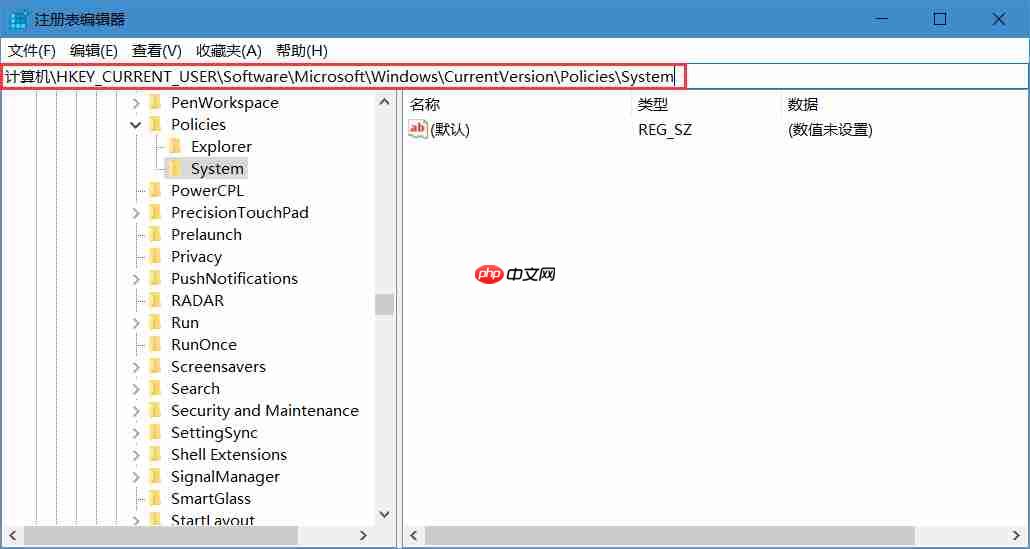Click the registry path address bar
1030x549 pixels.
[x=515, y=77]
